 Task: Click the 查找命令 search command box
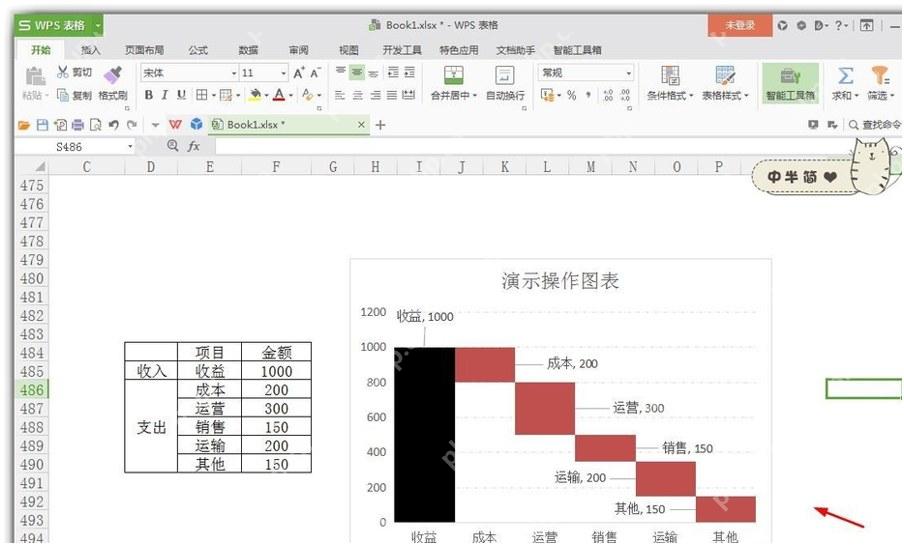875,125
